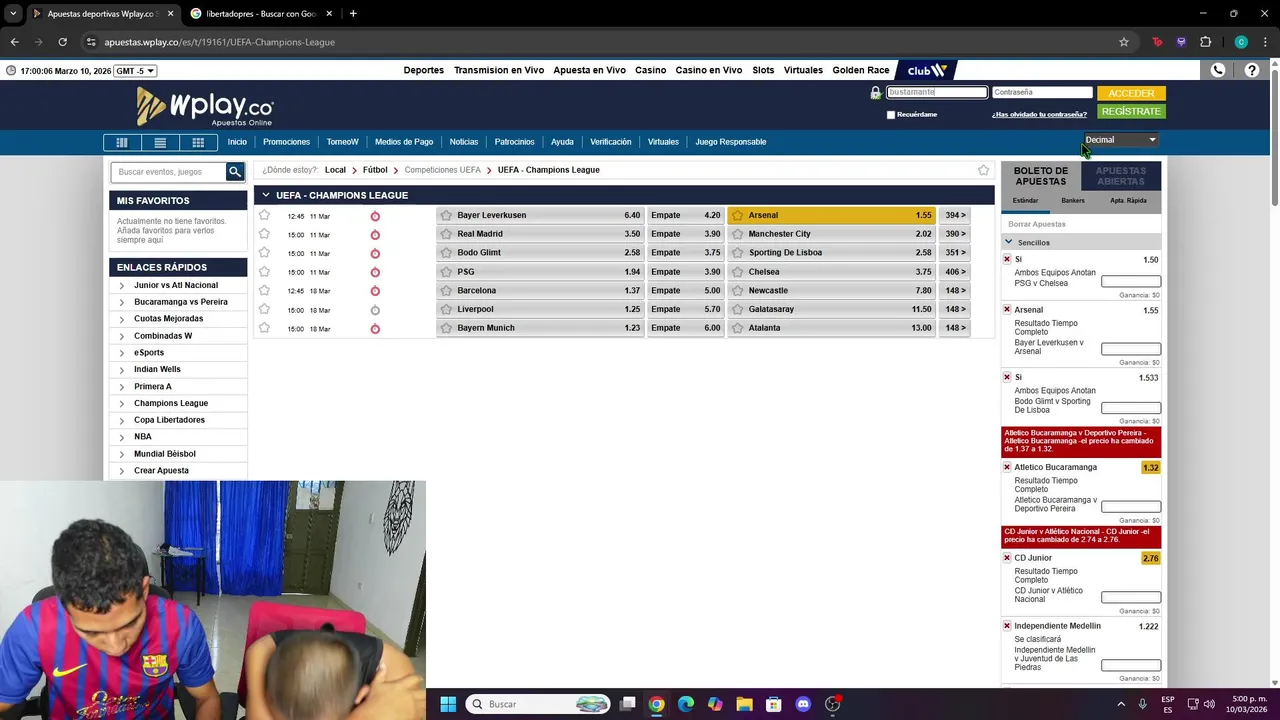The height and width of the screenshot is (720, 1280).
Task: Open Casino in the top menu
Action: 650,70
